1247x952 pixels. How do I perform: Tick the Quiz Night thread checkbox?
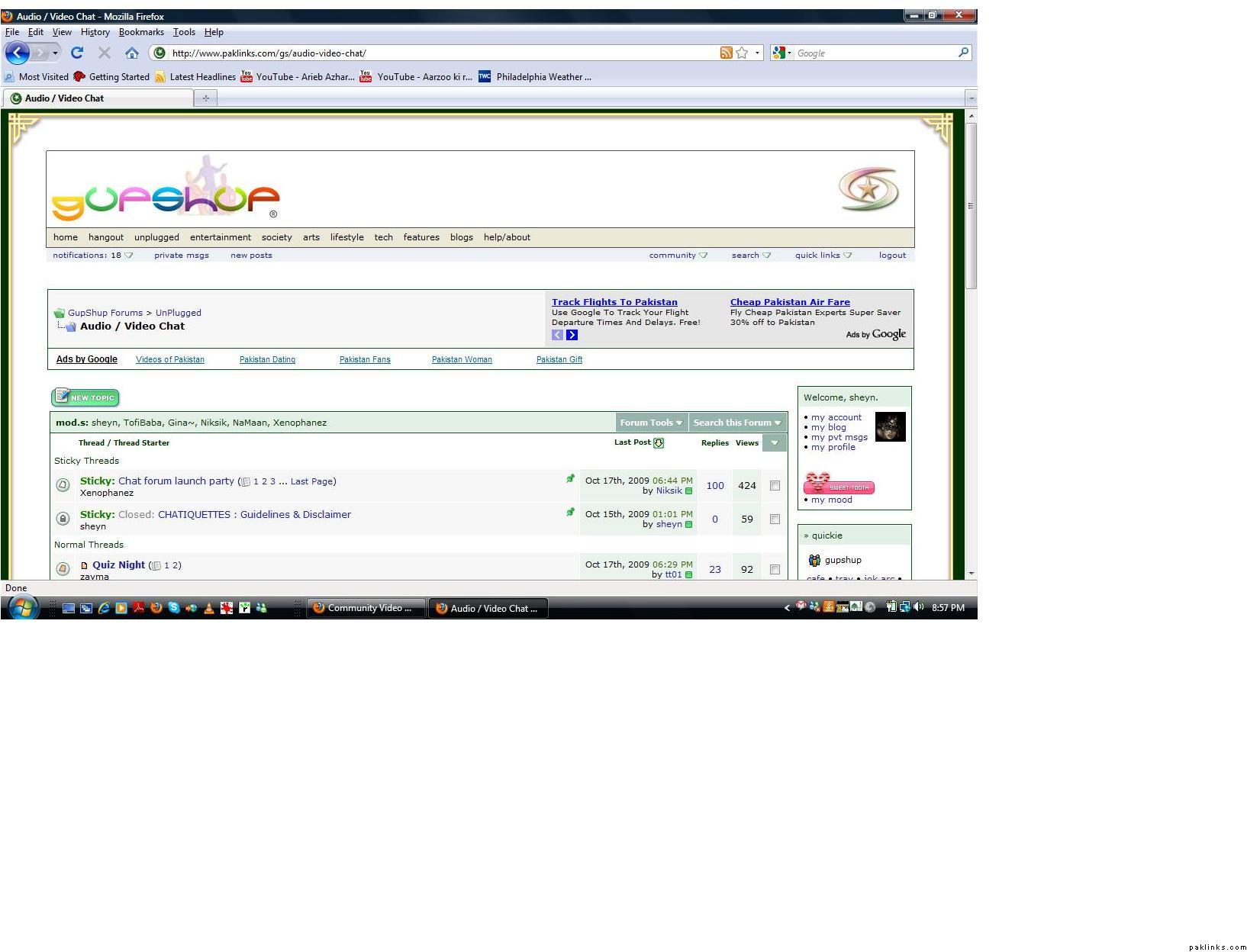pyautogui.click(x=775, y=570)
